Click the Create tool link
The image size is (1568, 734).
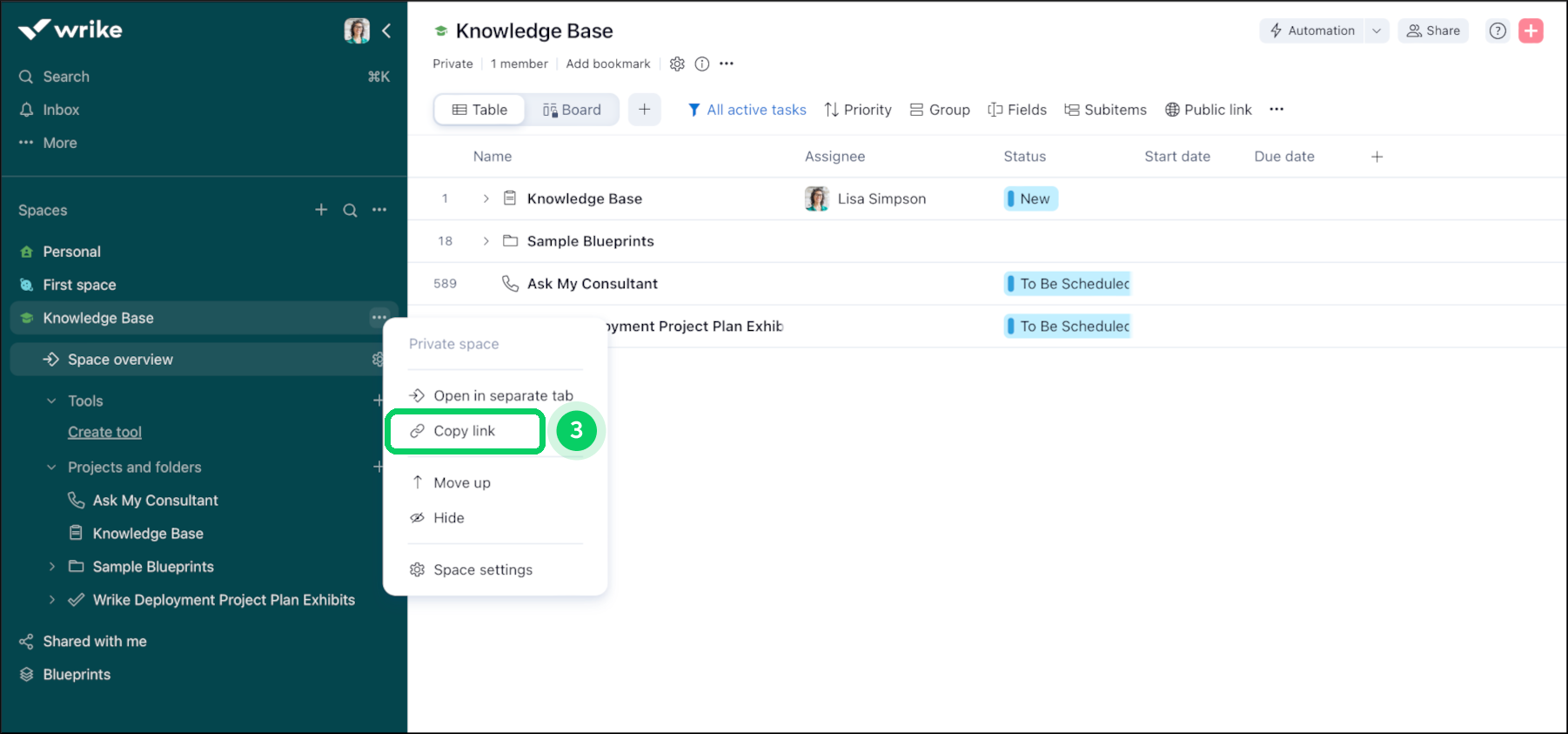click(104, 432)
